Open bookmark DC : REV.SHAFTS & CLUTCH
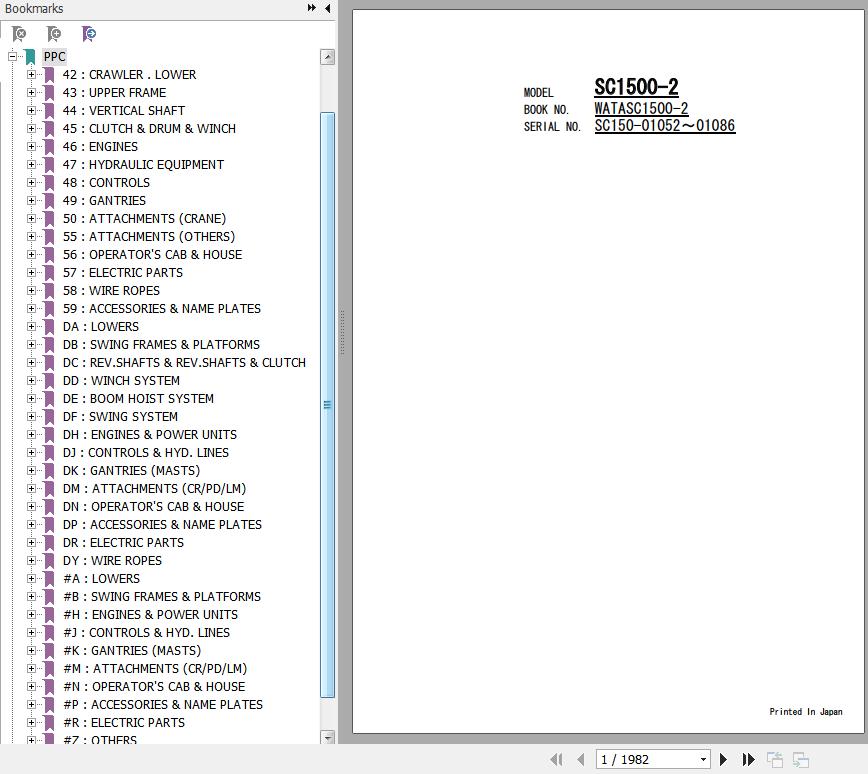Viewport: 868px width, 774px height. [184, 362]
